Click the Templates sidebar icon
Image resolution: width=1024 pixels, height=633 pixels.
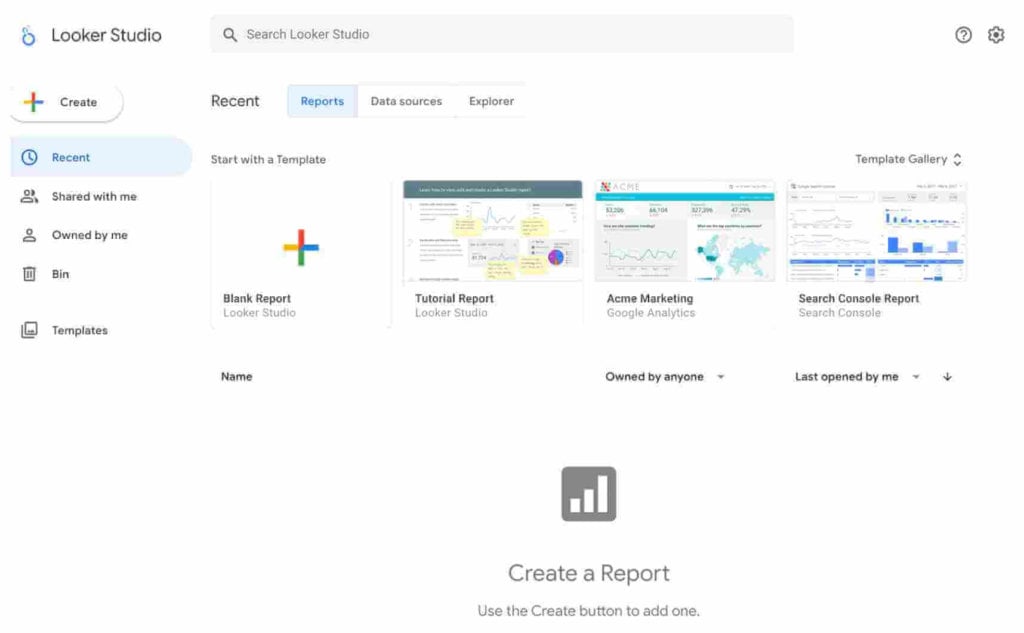[x=31, y=330]
